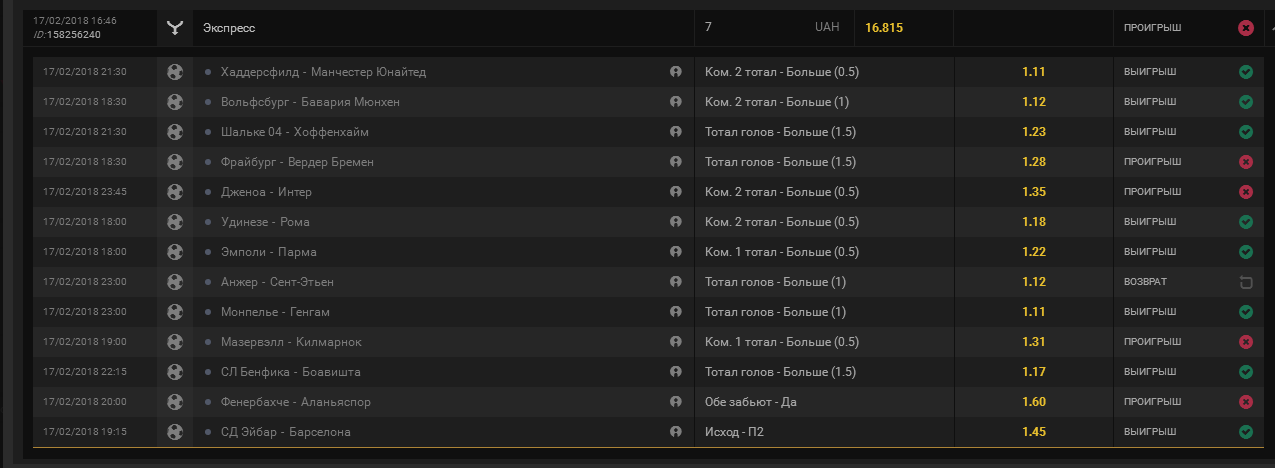Click the info icon on the Фенербахче - Аланьяспор row
This screenshot has height=468, width=1275.
pos(676,402)
